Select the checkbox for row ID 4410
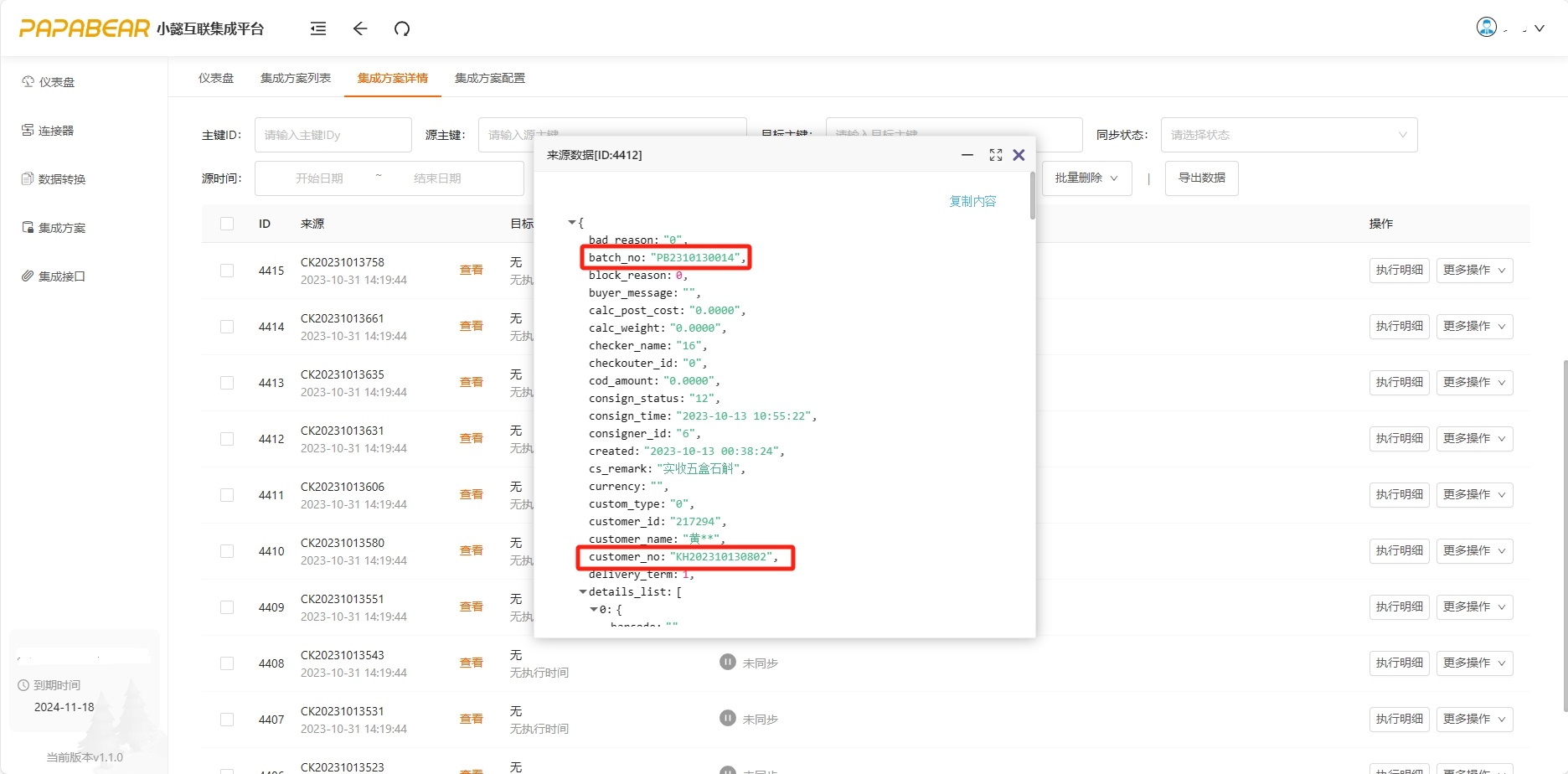1568x774 pixels. pos(227,551)
